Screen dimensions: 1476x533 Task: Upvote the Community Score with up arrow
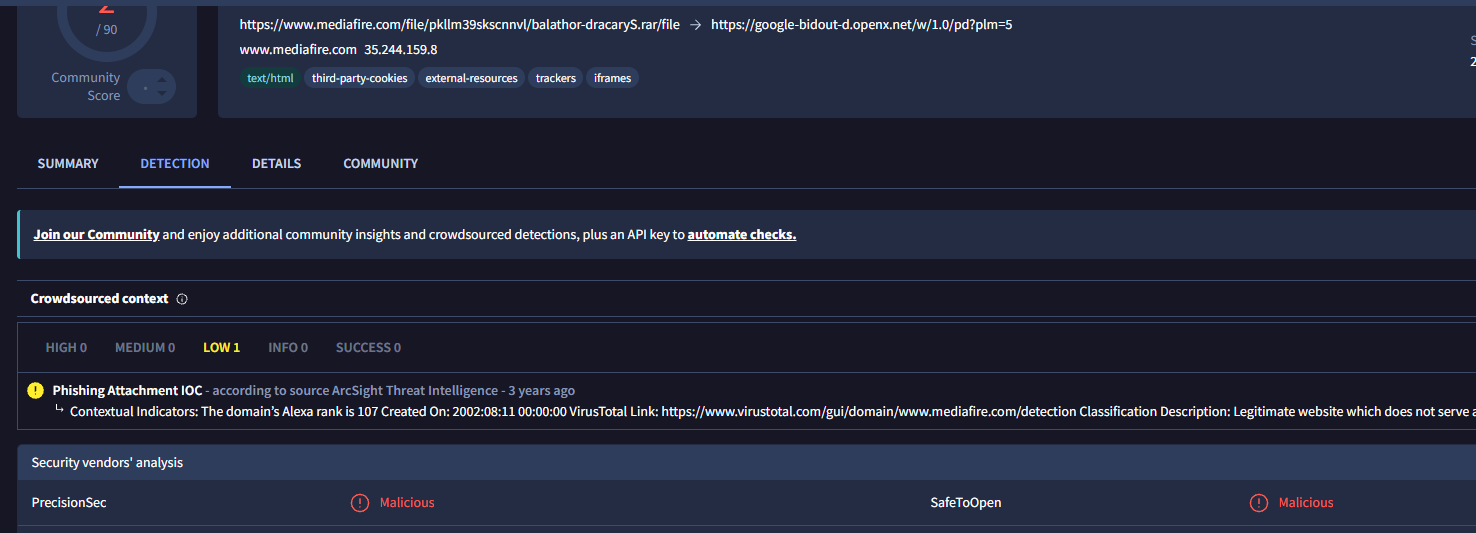(163, 78)
